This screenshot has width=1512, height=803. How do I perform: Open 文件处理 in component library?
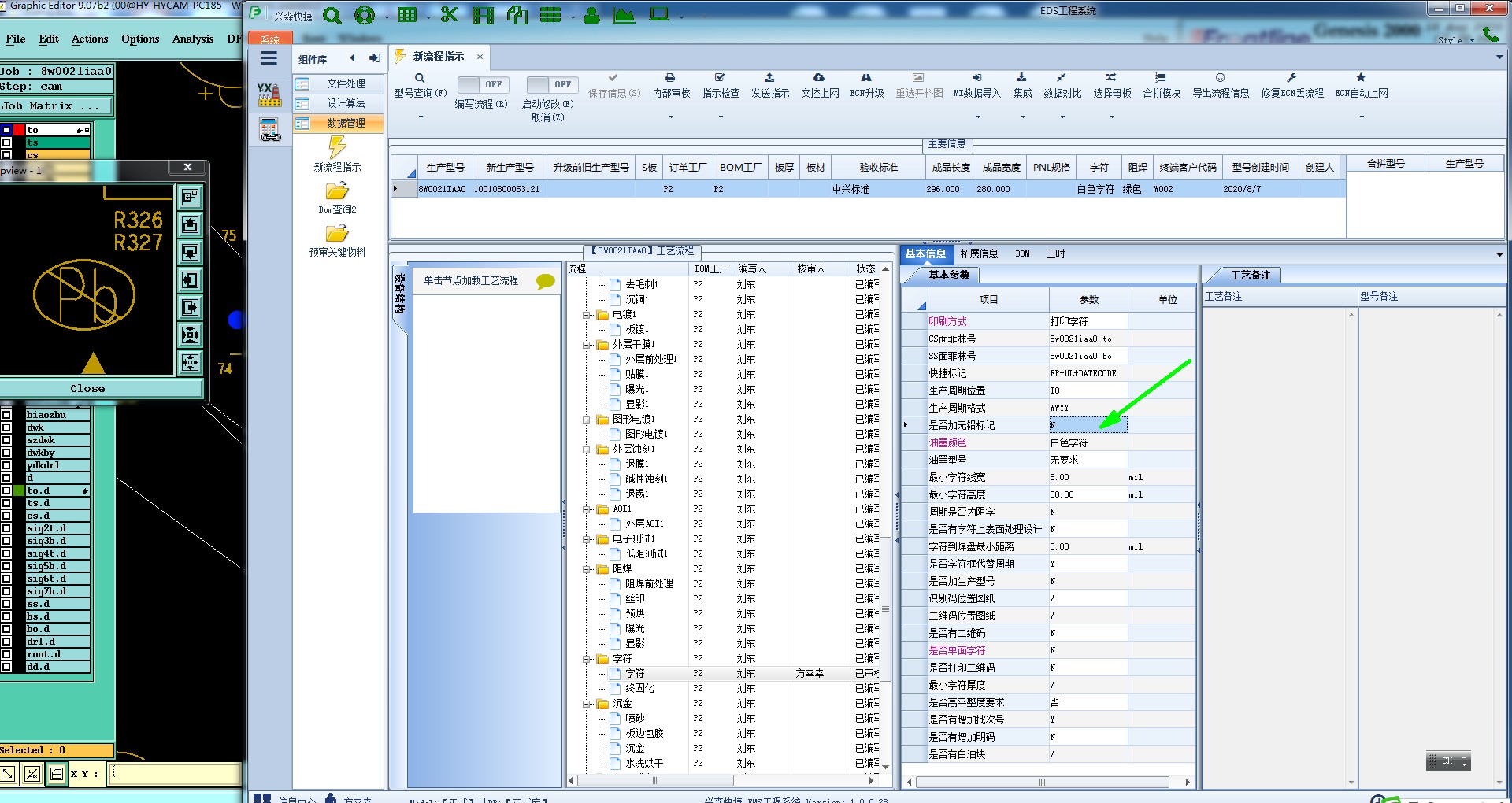coord(339,83)
